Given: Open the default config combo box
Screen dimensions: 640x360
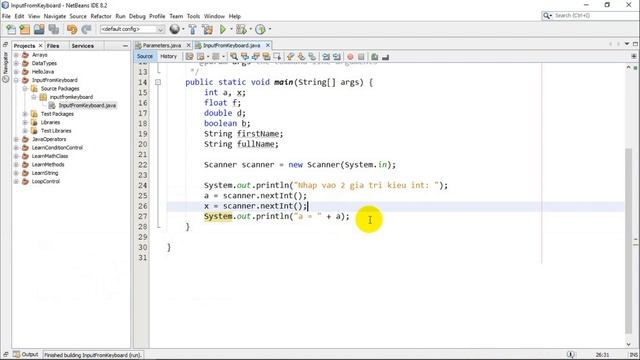Looking at the screenshot, I should [x=132, y=29].
